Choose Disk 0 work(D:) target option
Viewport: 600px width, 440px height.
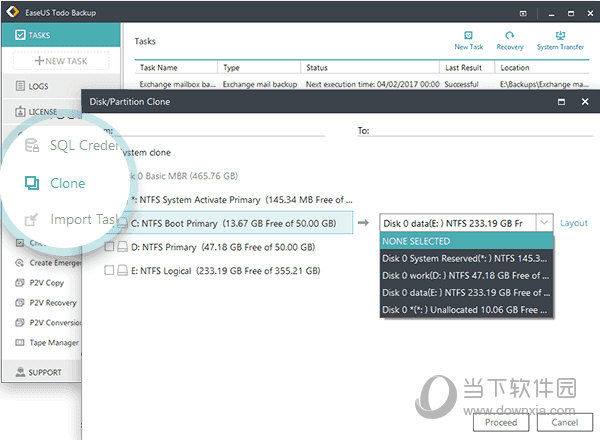point(466,275)
